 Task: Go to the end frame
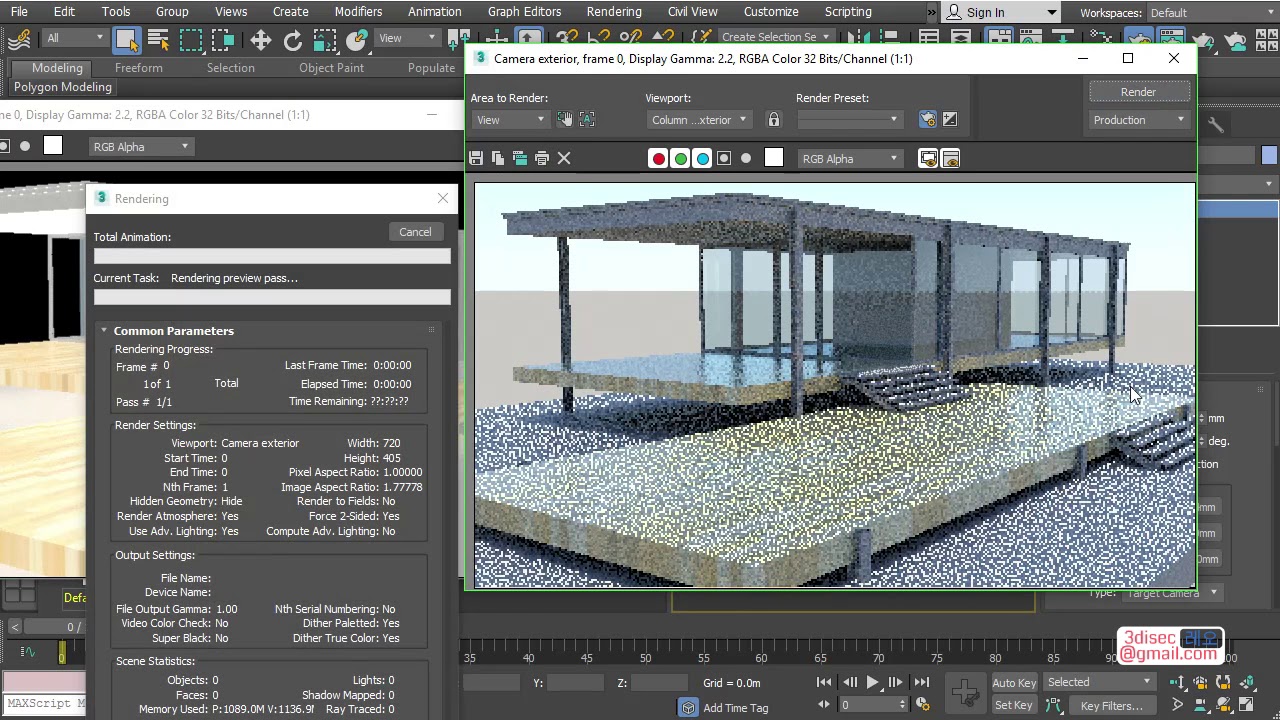(921, 683)
